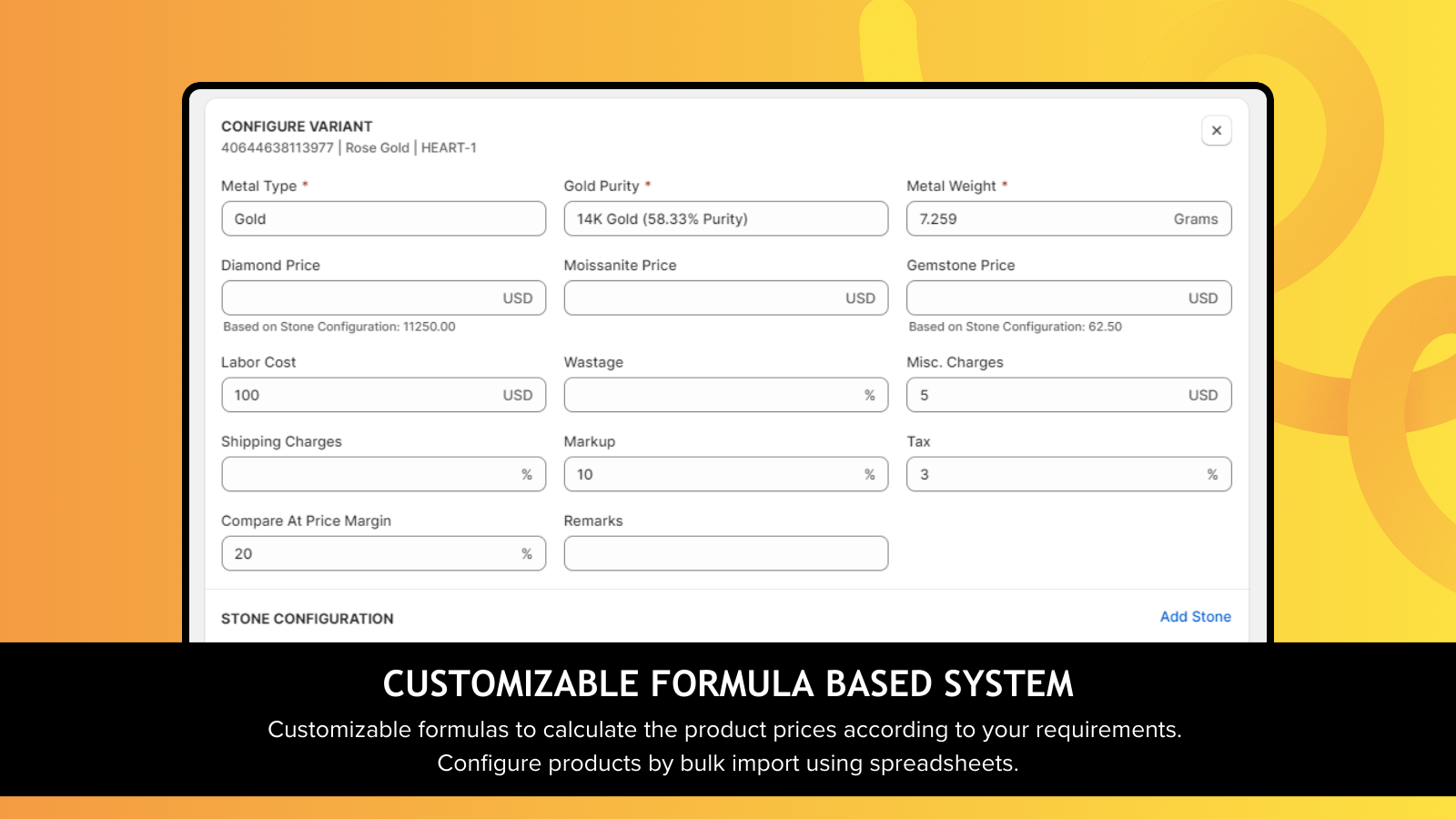1456x819 pixels.
Task: Click into the Wastage percentage field
Action: 710,395
